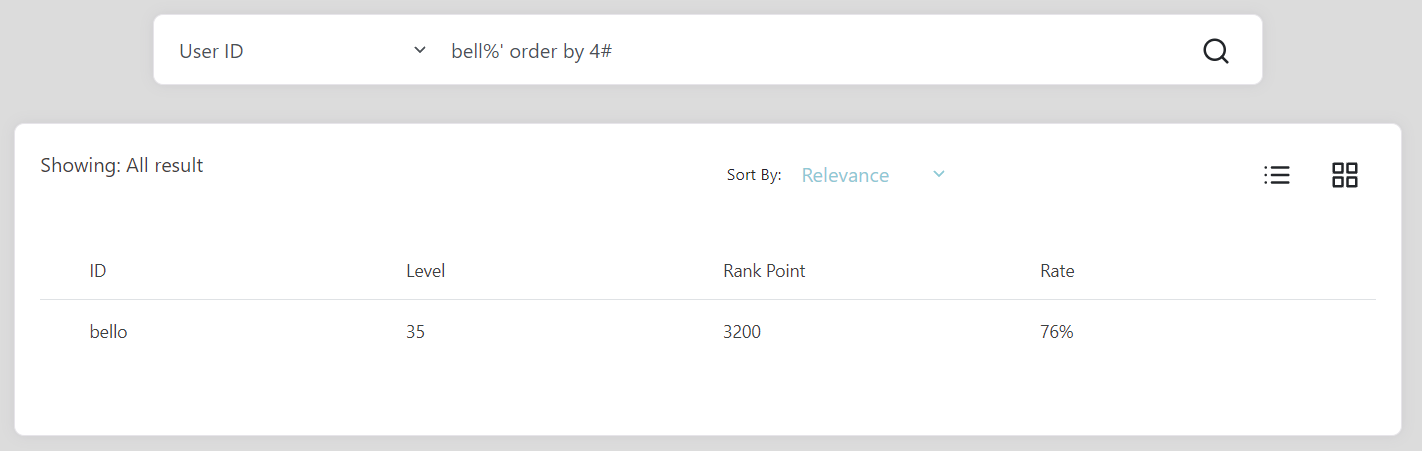Click empty space below the bello row
1422x451 pixels.
click(708, 395)
